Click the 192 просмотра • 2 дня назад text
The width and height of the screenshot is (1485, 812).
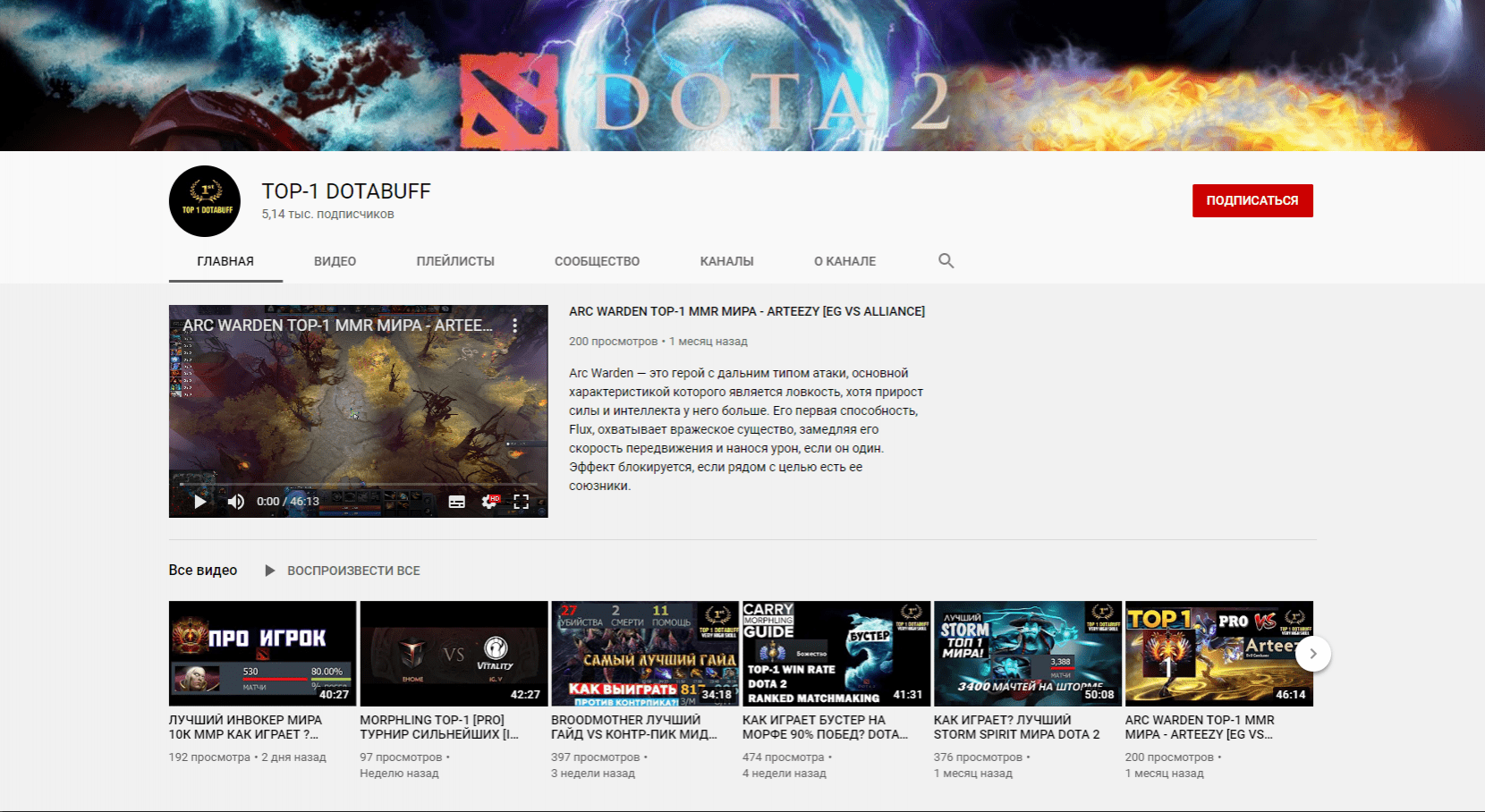point(248,757)
